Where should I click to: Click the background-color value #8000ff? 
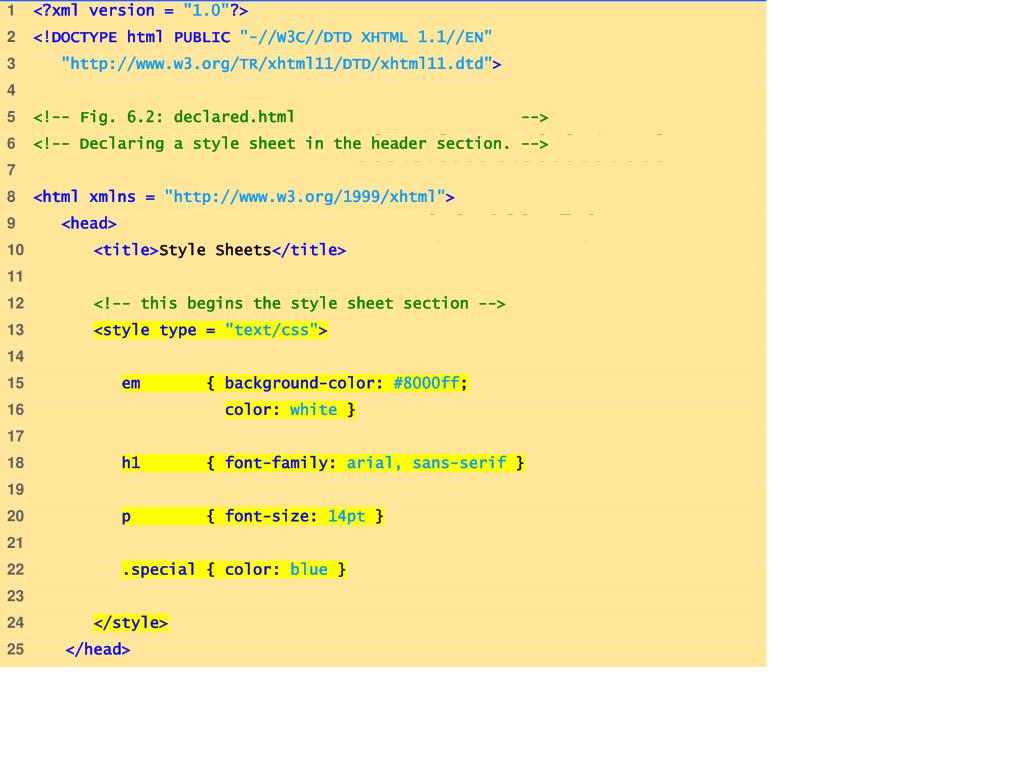426,383
